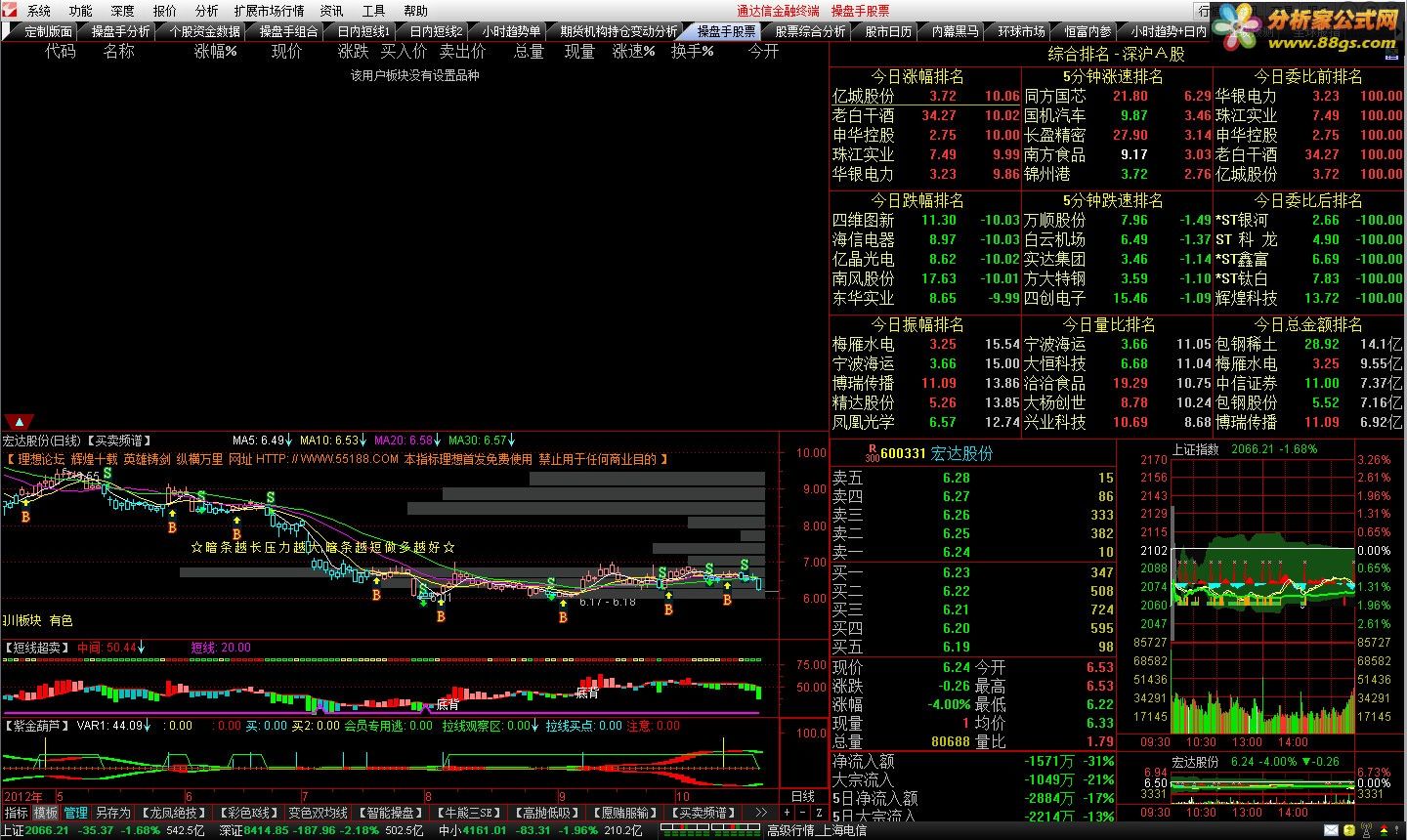Click the 另存为 button at chart bottom
This screenshot has width=1407, height=840.
(x=113, y=813)
